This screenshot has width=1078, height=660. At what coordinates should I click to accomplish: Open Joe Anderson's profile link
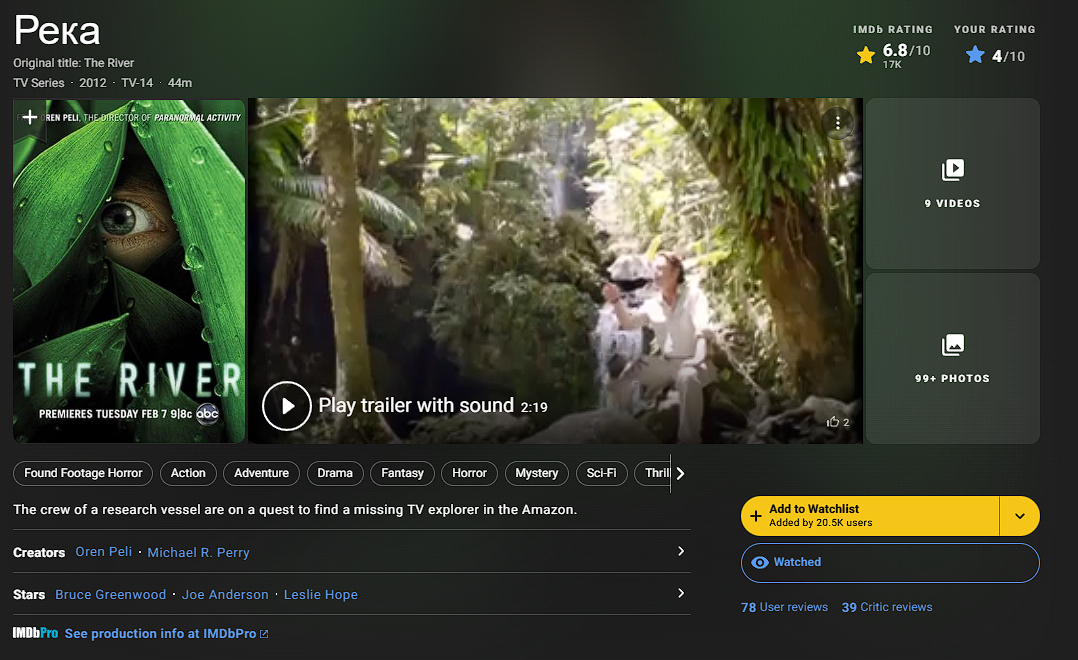[x=225, y=595]
